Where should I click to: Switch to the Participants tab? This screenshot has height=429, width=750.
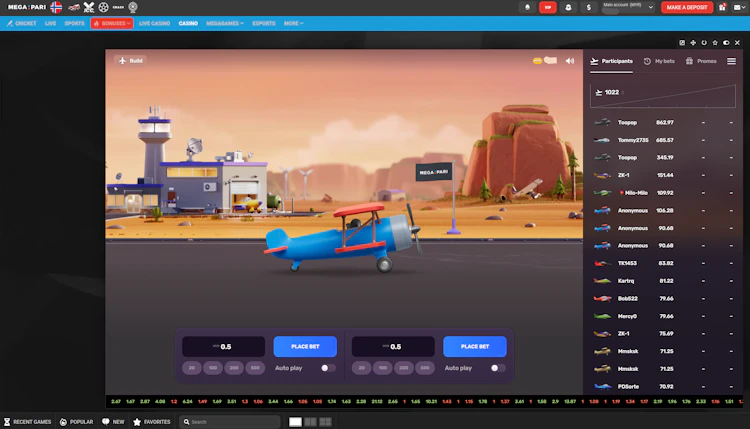[611, 61]
